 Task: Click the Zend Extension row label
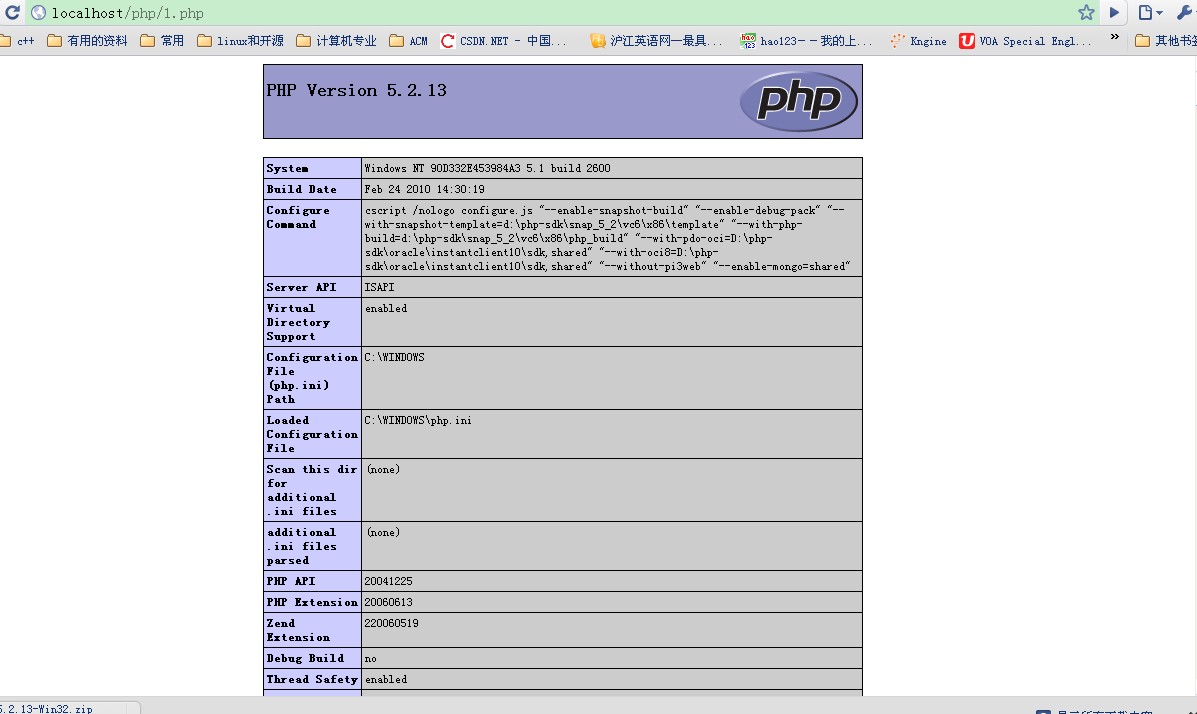point(298,630)
